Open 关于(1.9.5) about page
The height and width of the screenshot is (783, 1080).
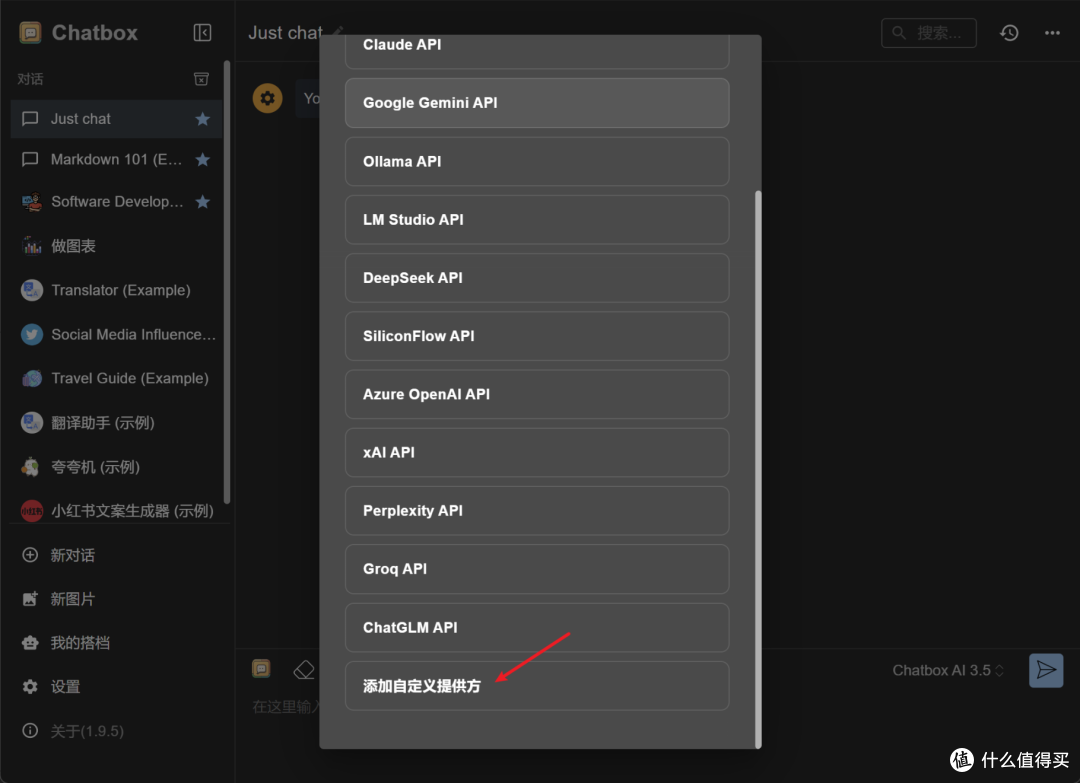coord(116,731)
